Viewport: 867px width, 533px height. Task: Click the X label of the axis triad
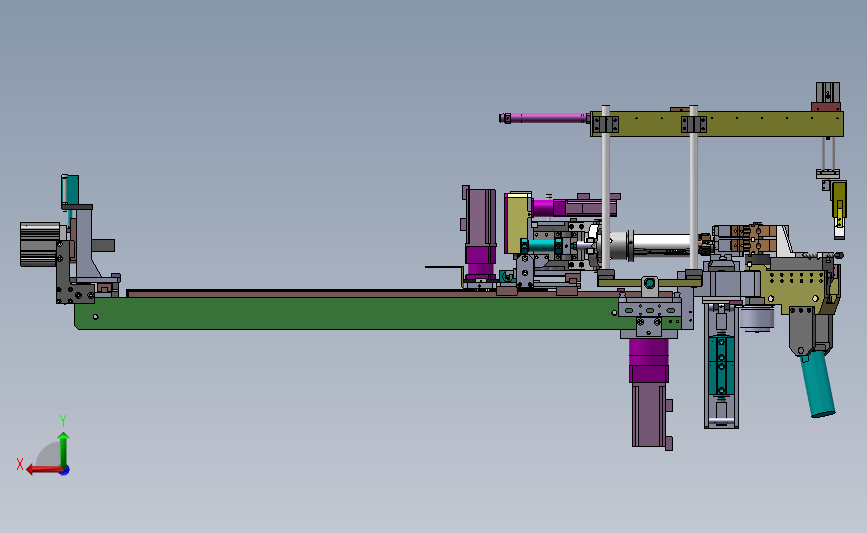click(x=20, y=464)
